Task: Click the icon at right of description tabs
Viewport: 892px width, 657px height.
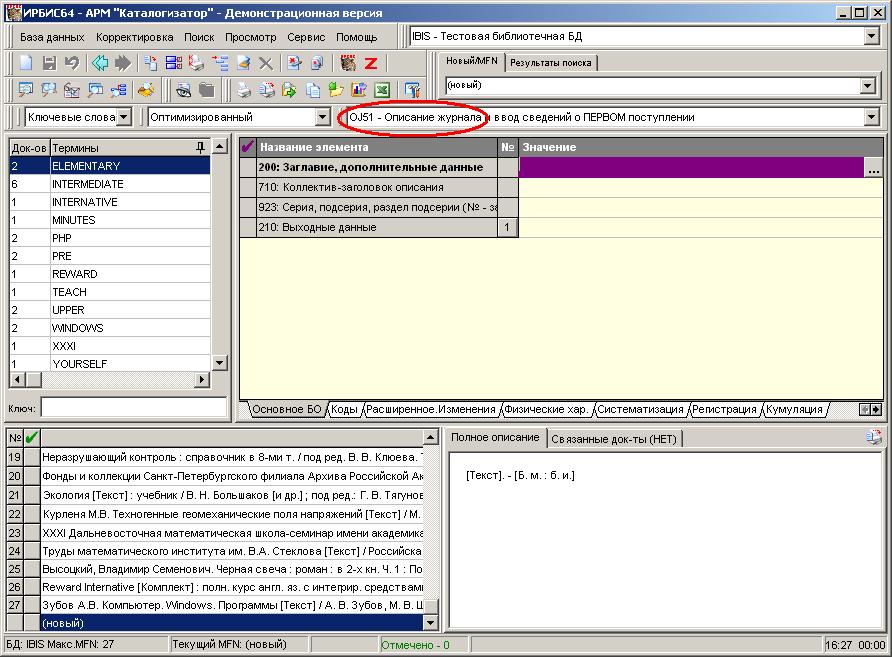Action: tap(873, 437)
